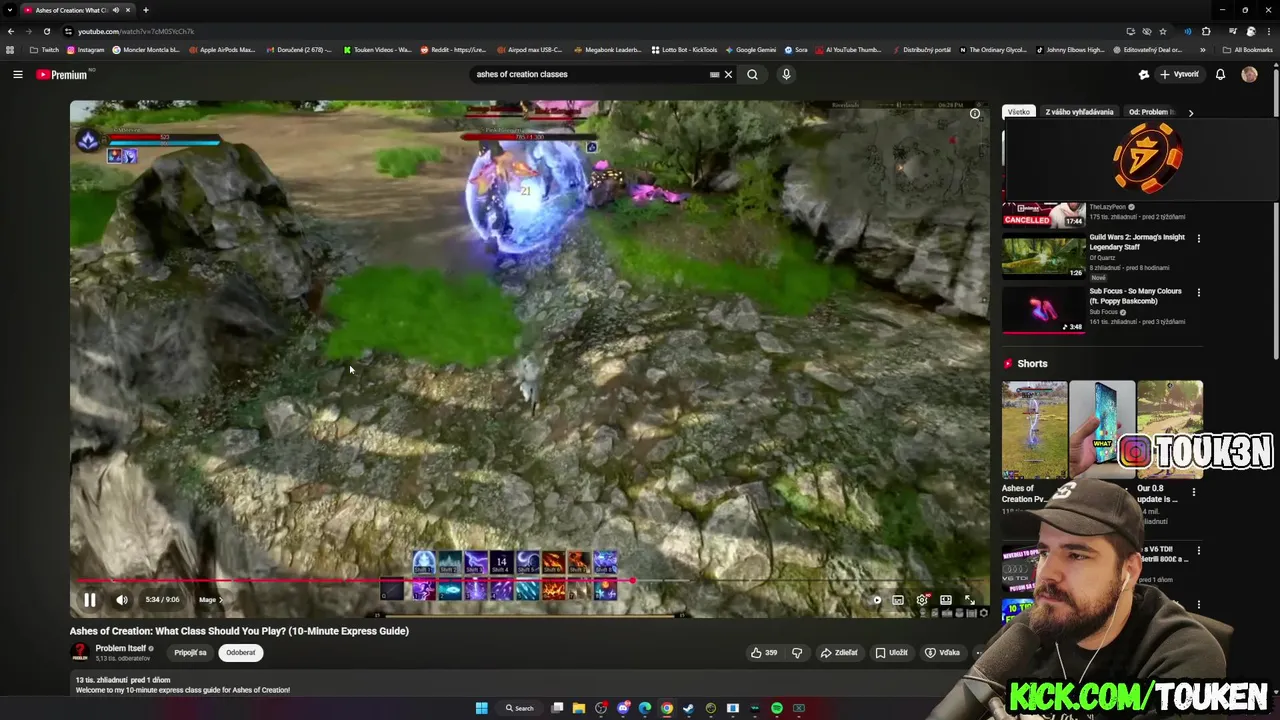Reload the browser page

(47, 31)
